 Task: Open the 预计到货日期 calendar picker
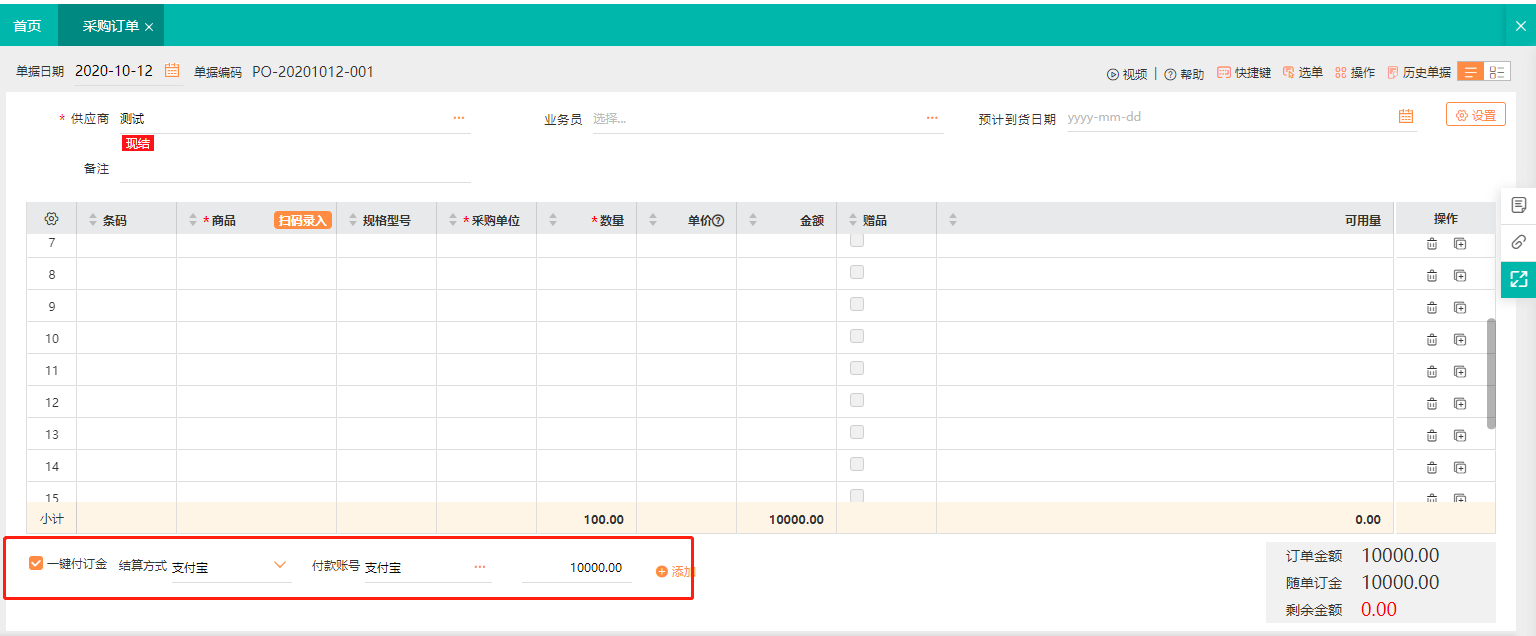point(1406,117)
